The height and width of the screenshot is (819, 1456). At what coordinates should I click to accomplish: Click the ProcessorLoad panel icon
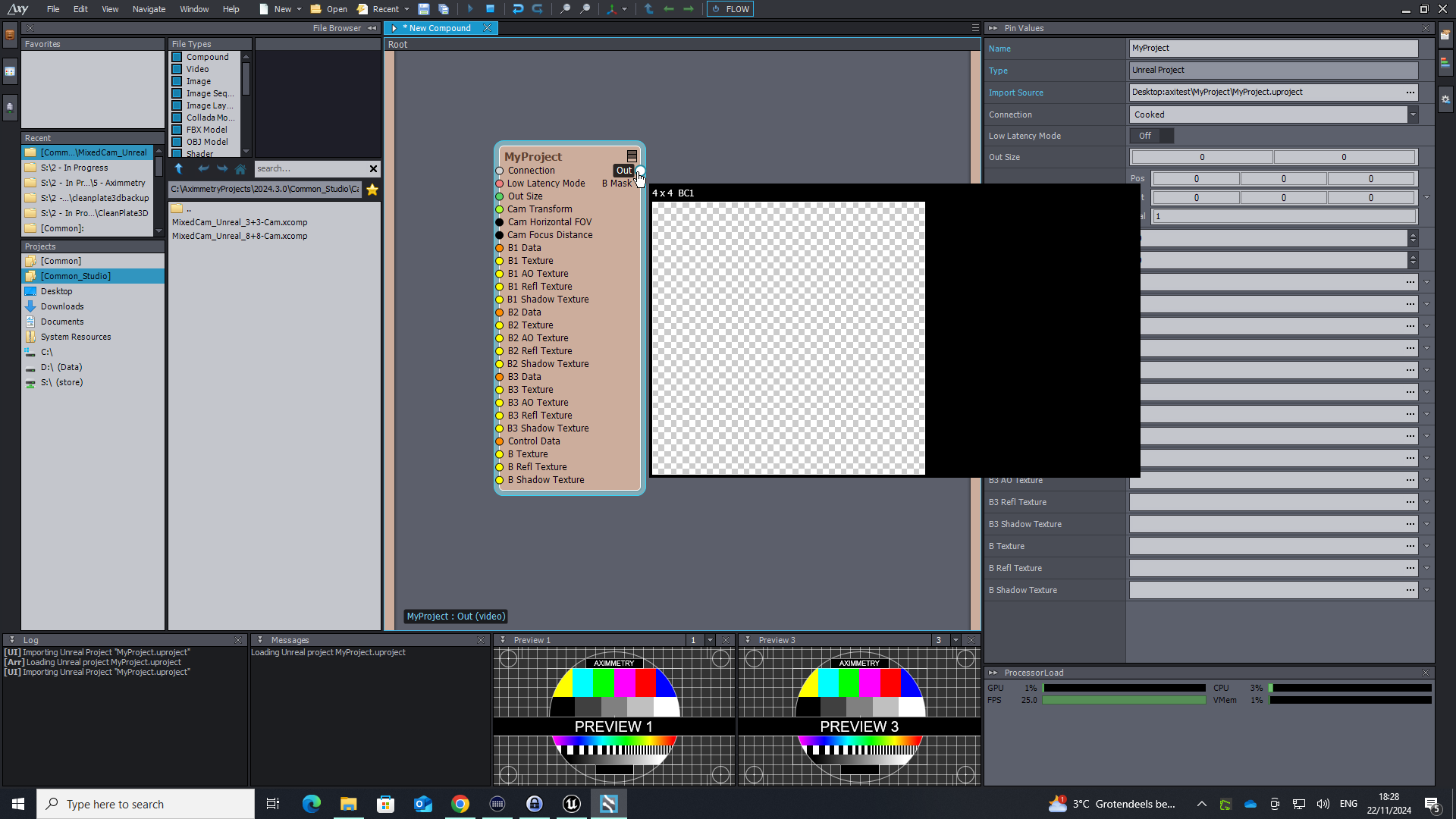(992, 672)
